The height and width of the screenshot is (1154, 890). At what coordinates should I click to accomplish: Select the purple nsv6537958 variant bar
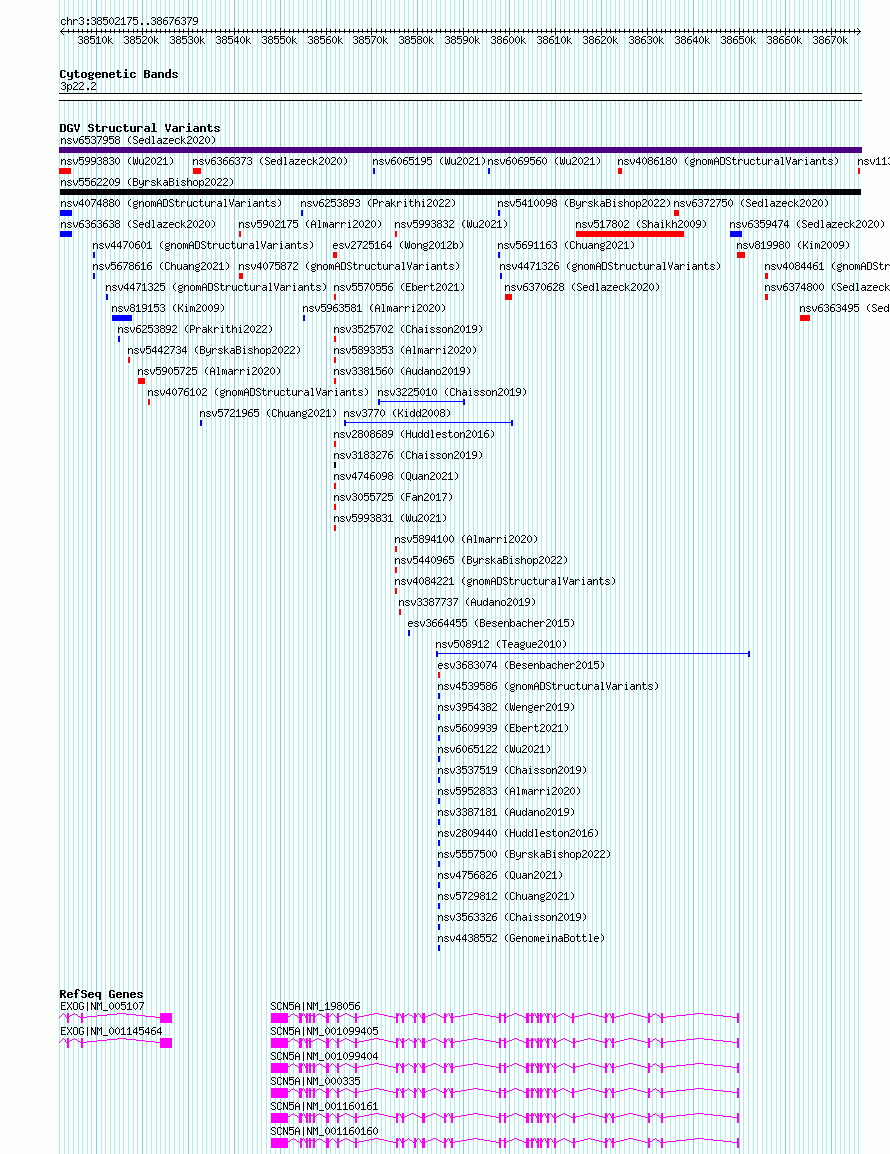(x=460, y=150)
